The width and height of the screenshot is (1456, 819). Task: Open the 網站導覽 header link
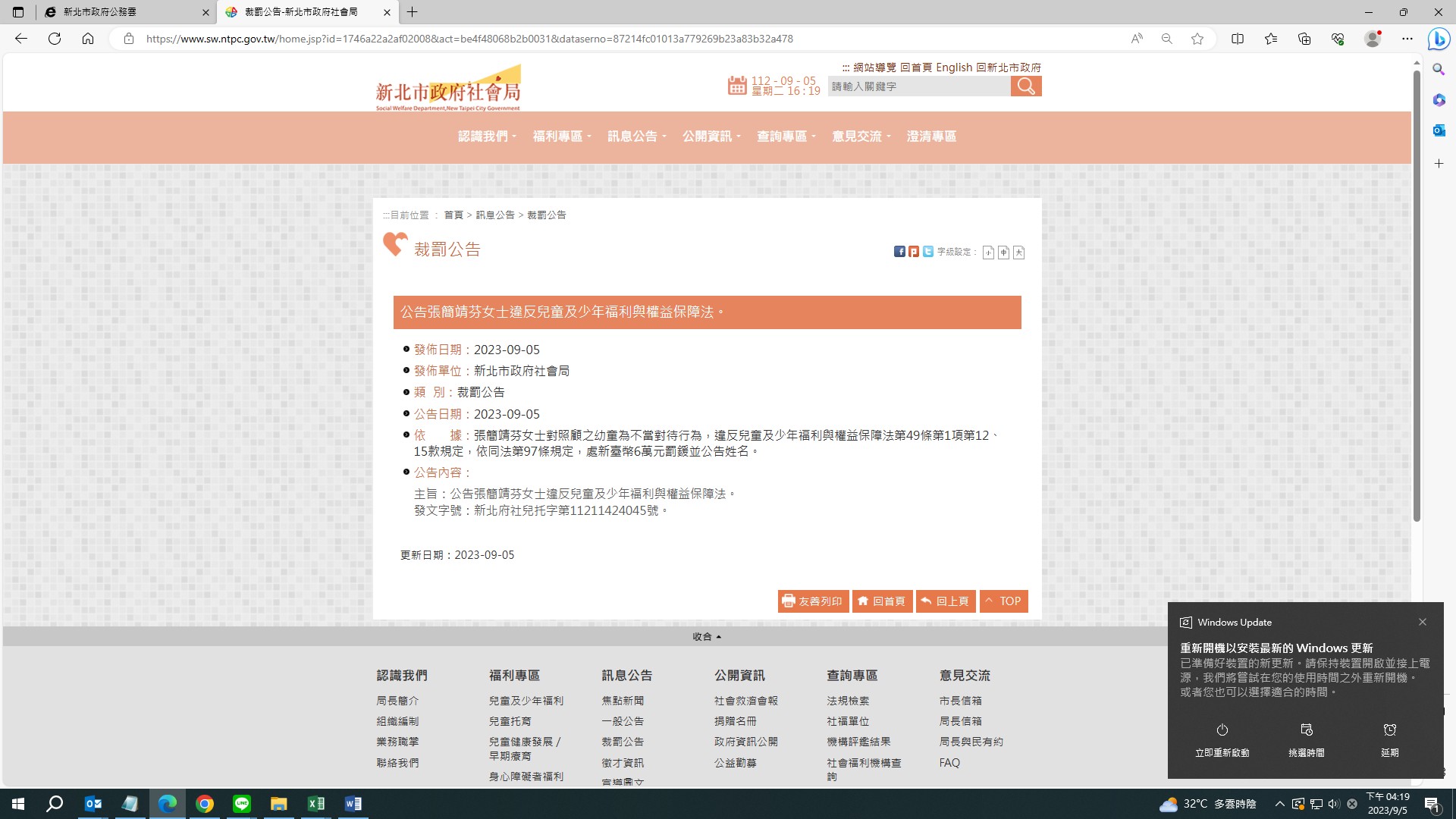click(x=874, y=67)
